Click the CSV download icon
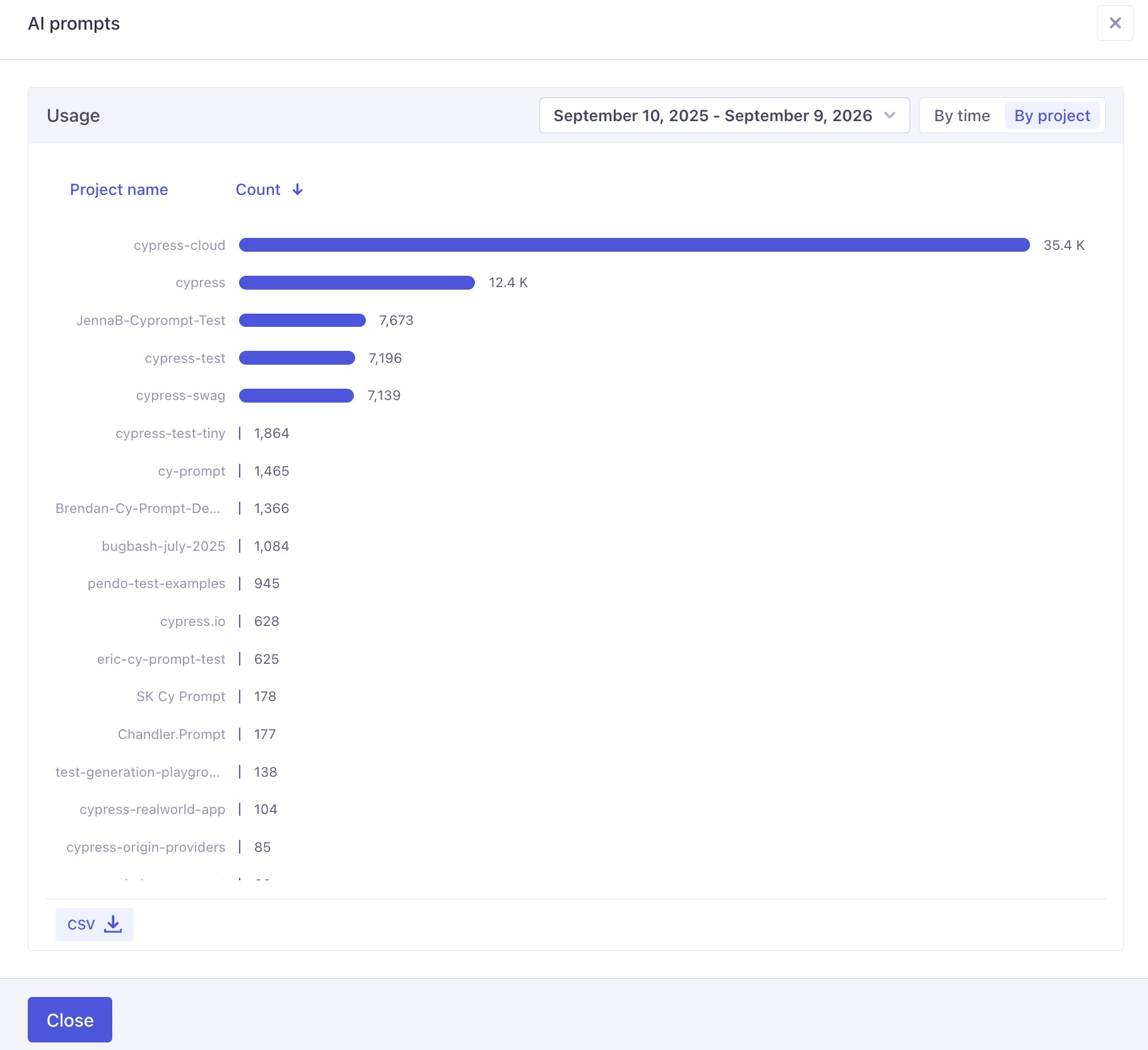Screen dimensions: 1148x1050 112,924
